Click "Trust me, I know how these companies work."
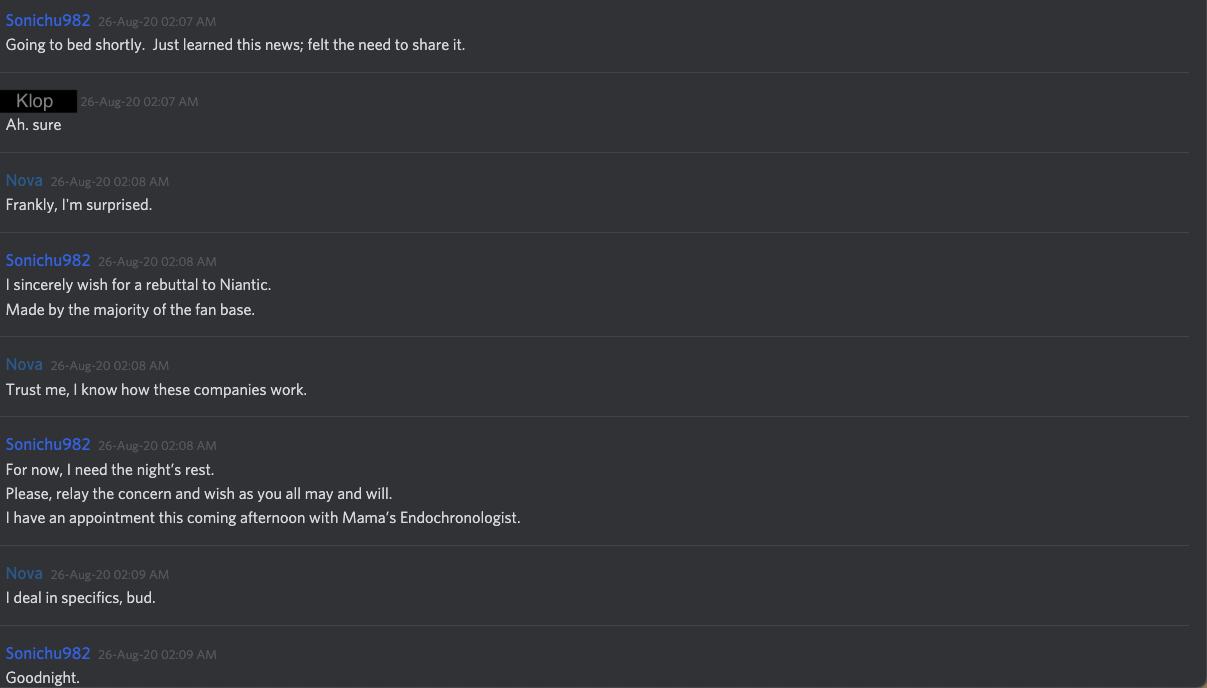The width and height of the screenshot is (1207, 688). (x=156, y=389)
